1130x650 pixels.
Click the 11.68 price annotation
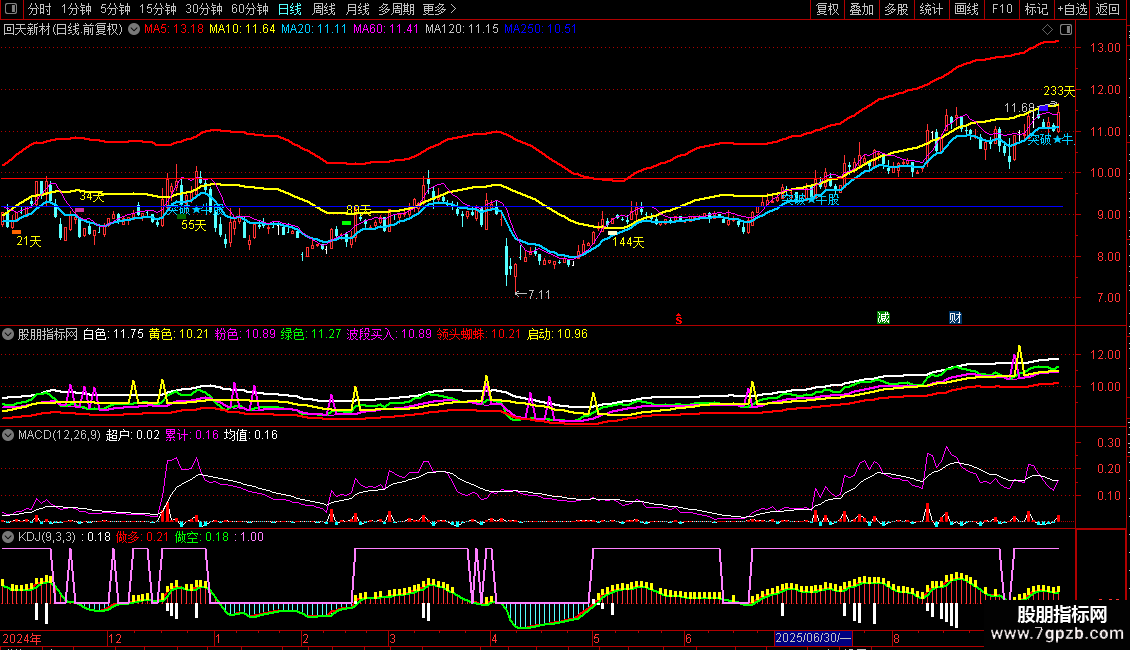coord(1020,108)
